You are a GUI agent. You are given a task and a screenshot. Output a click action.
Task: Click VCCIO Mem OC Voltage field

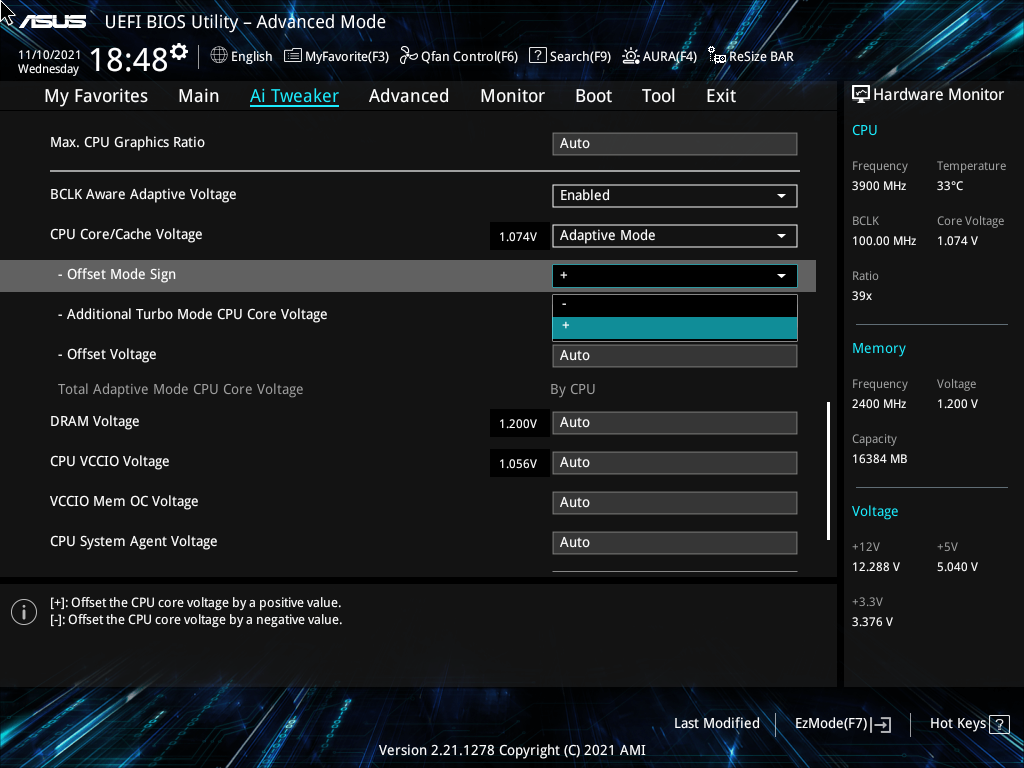pos(675,503)
